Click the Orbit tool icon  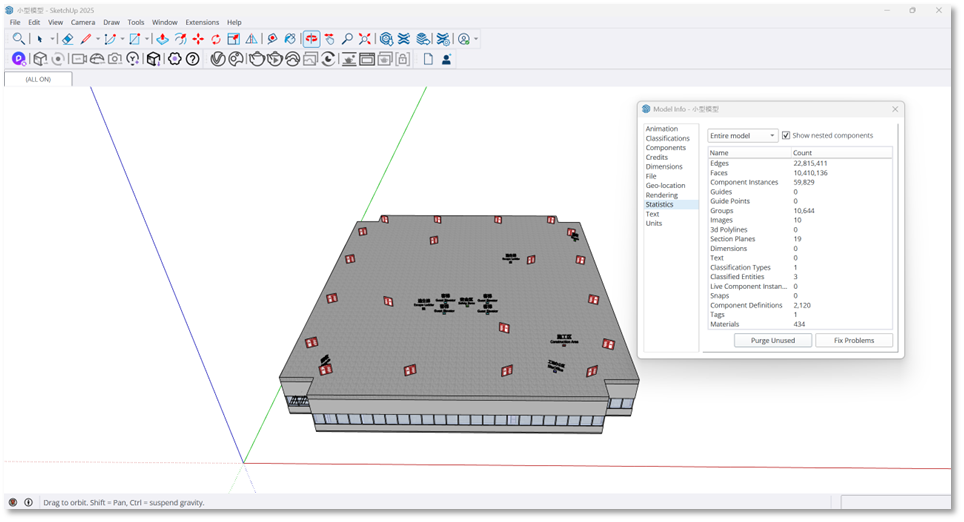pos(311,39)
